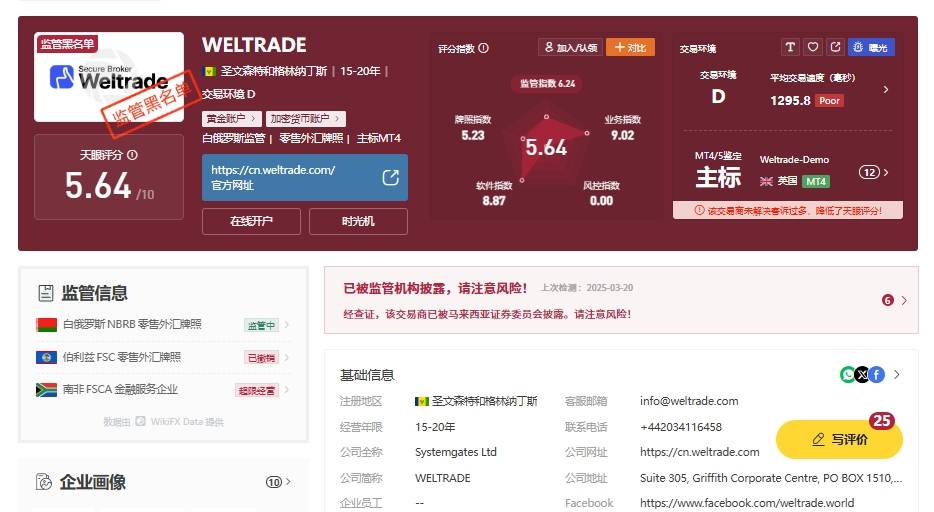The height and width of the screenshot is (512, 934).
Task: Click the 业务指数 9.02 score
Action: (622, 128)
